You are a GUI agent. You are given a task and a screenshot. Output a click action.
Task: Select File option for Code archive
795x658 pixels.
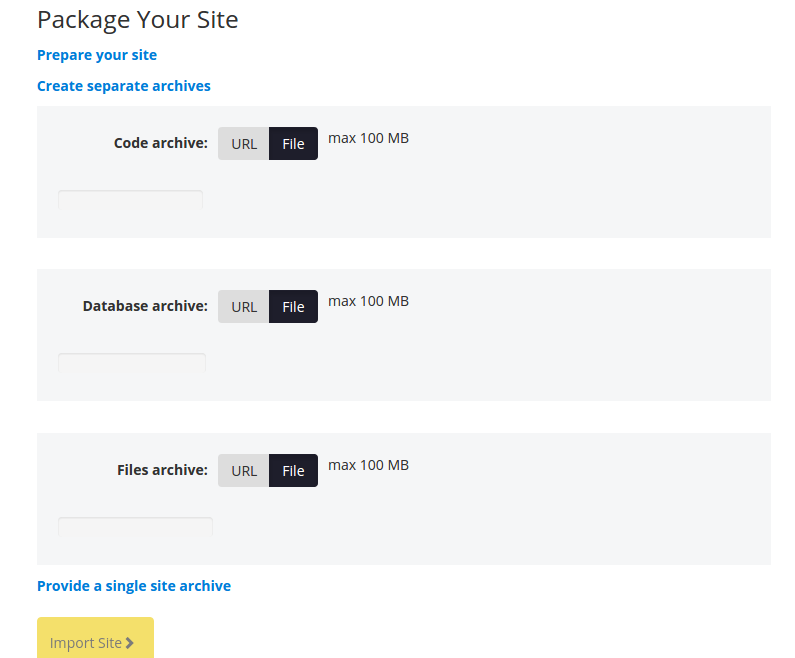point(293,144)
